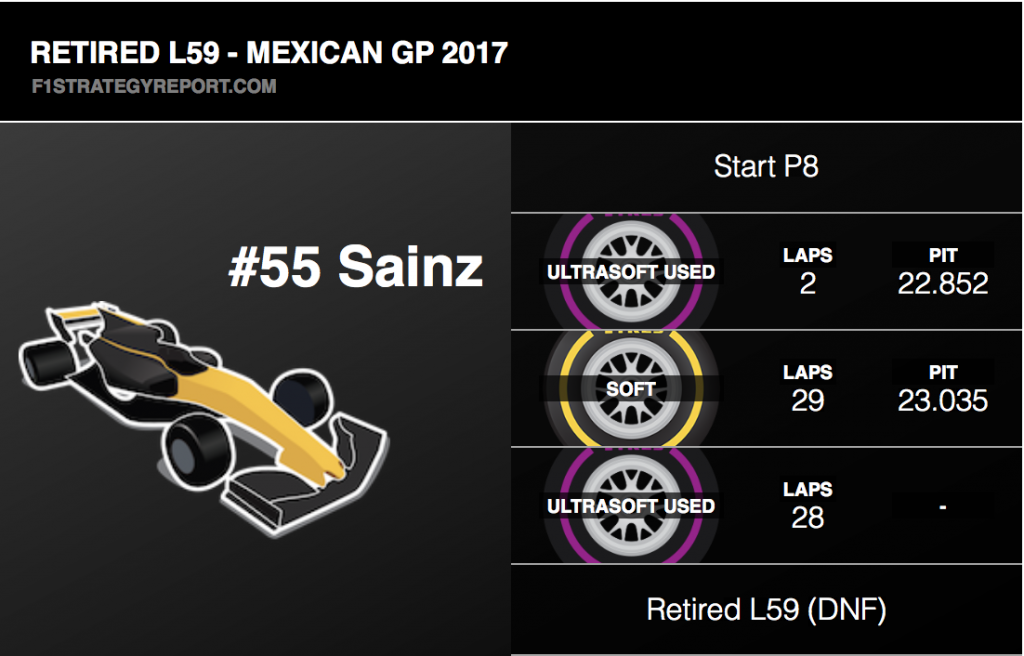Click the first ULTRASOFT USED label
This screenshot has width=1024, height=656.
coord(631,272)
